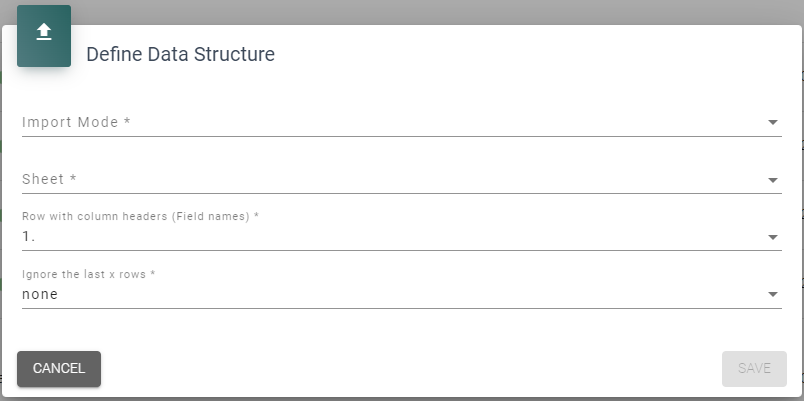Click the disabled Save button
Screen dimensions: 804x401
click(754, 369)
